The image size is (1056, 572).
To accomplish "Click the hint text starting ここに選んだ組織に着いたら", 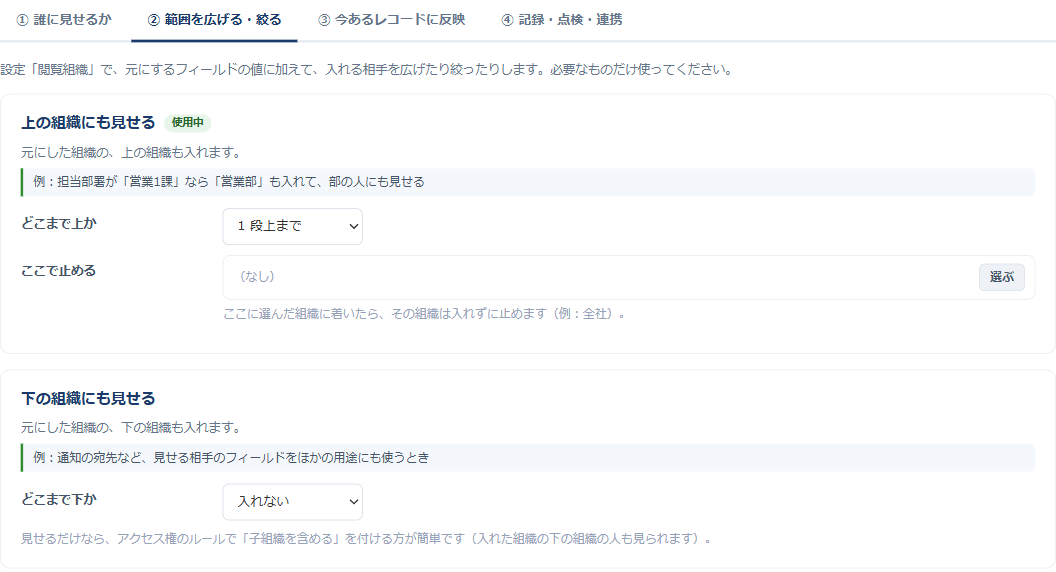I will 425,314.
